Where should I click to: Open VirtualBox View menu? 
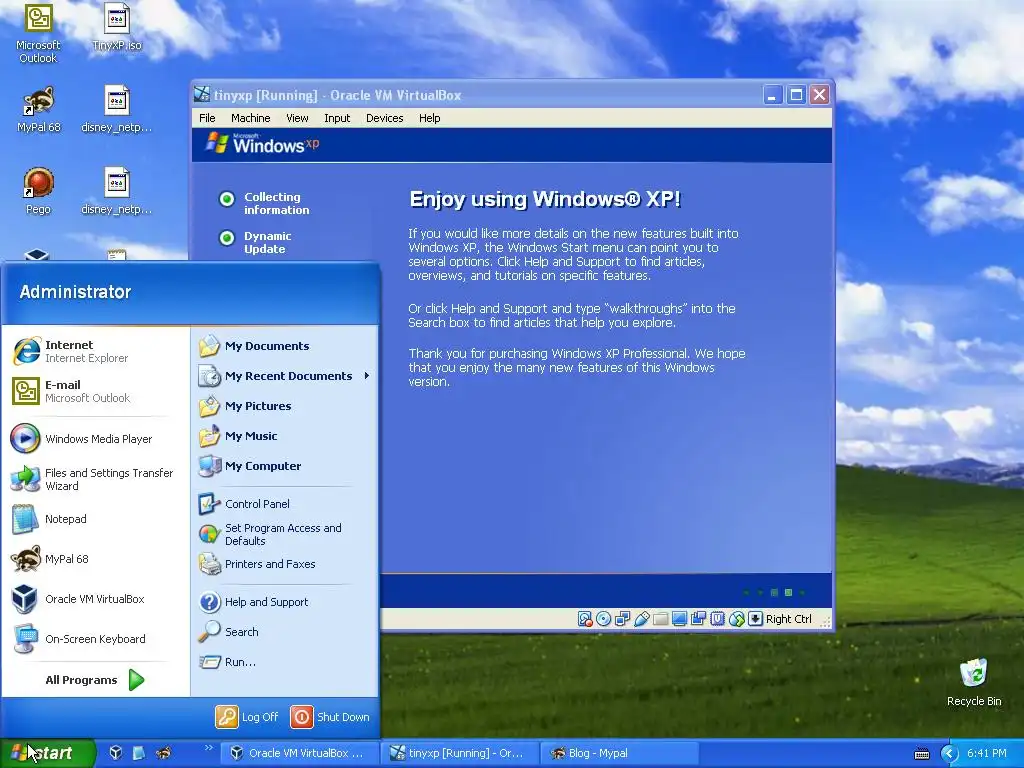point(297,118)
